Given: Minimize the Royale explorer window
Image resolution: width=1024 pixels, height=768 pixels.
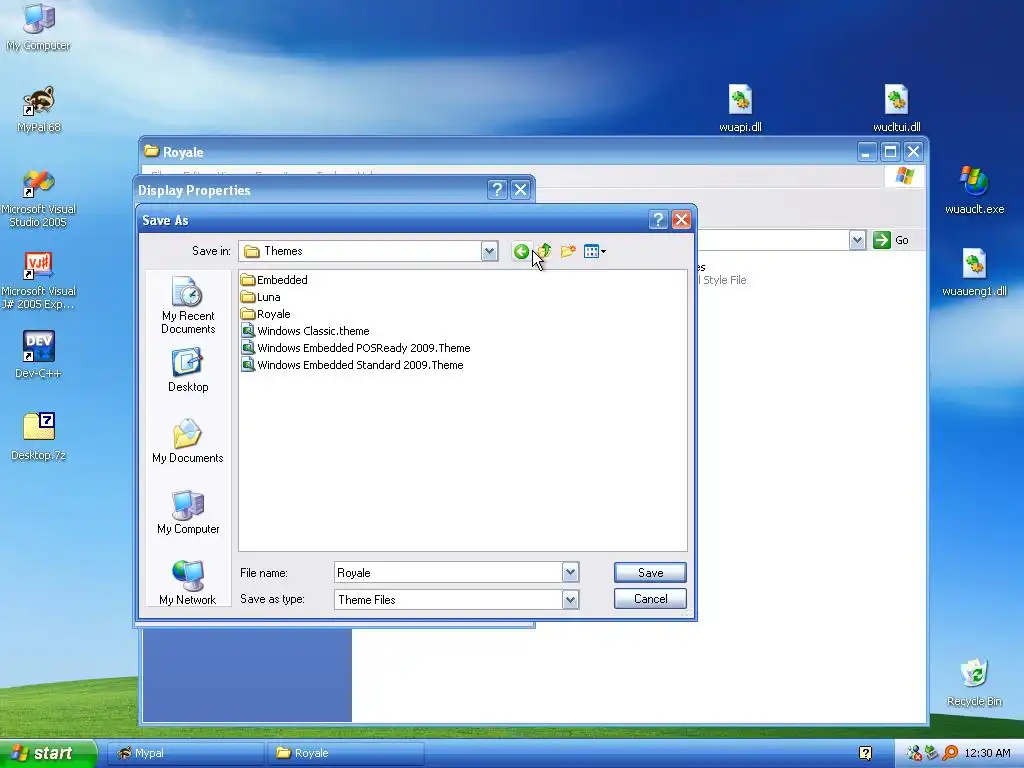Looking at the screenshot, I should tap(867, 152).
